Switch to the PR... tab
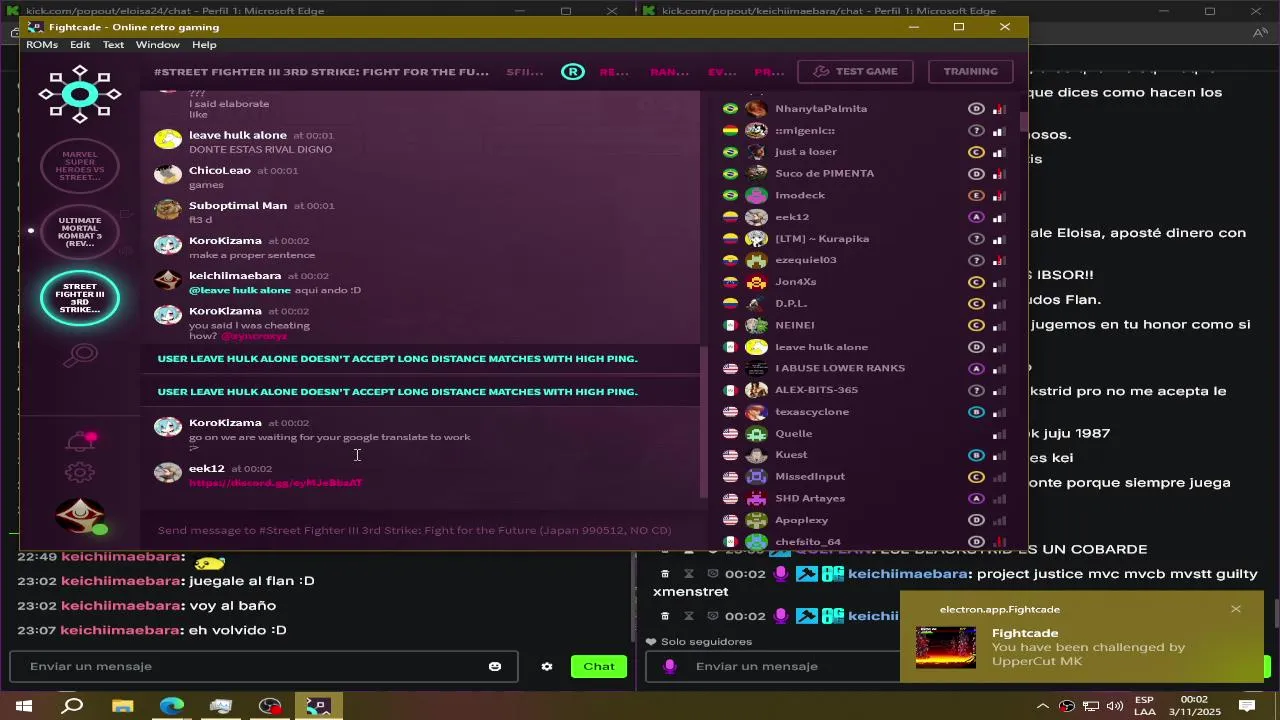Viewport: 1280px width, 720px height. 769,72
